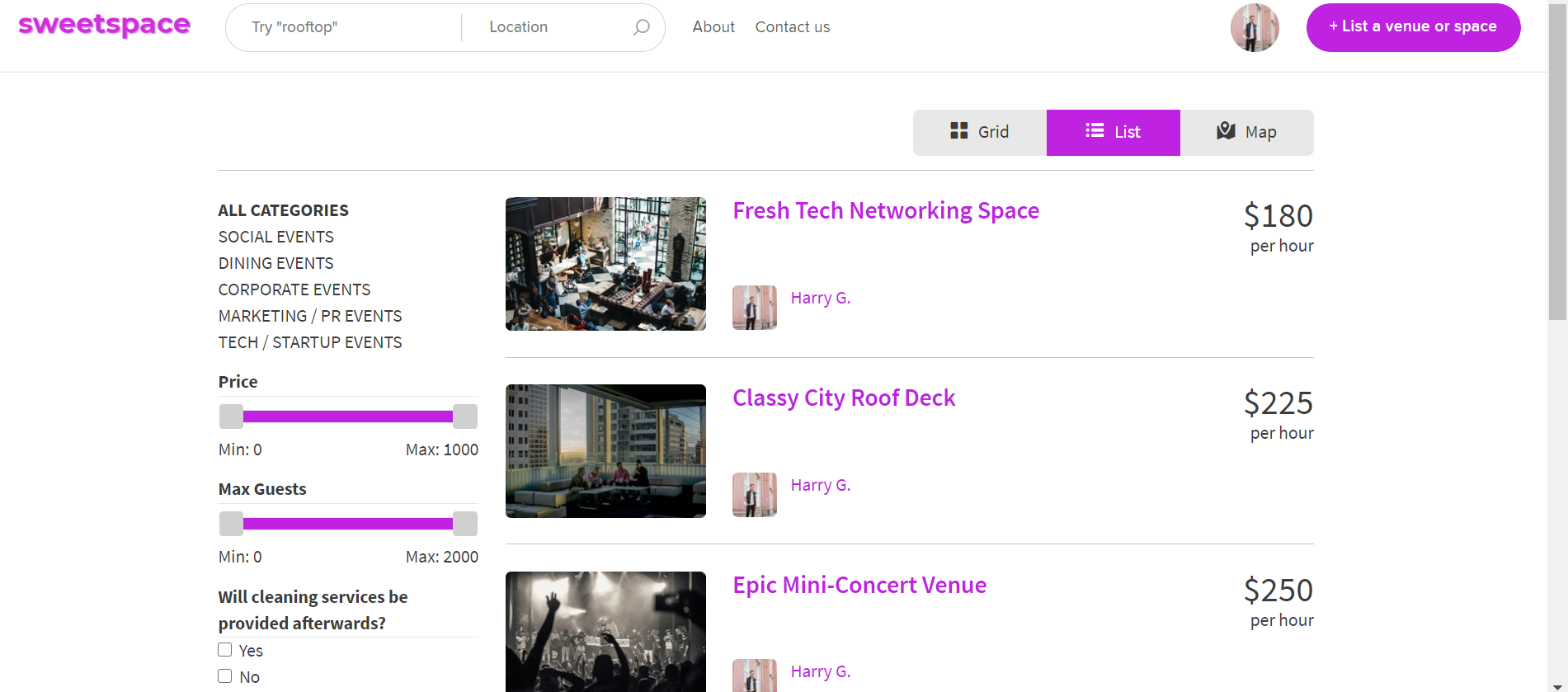Image resolution: width=1568 pixels, height=692 pixels.
Task: Open the Fresh Tech Networking Space photo
Action: point(605,264)
